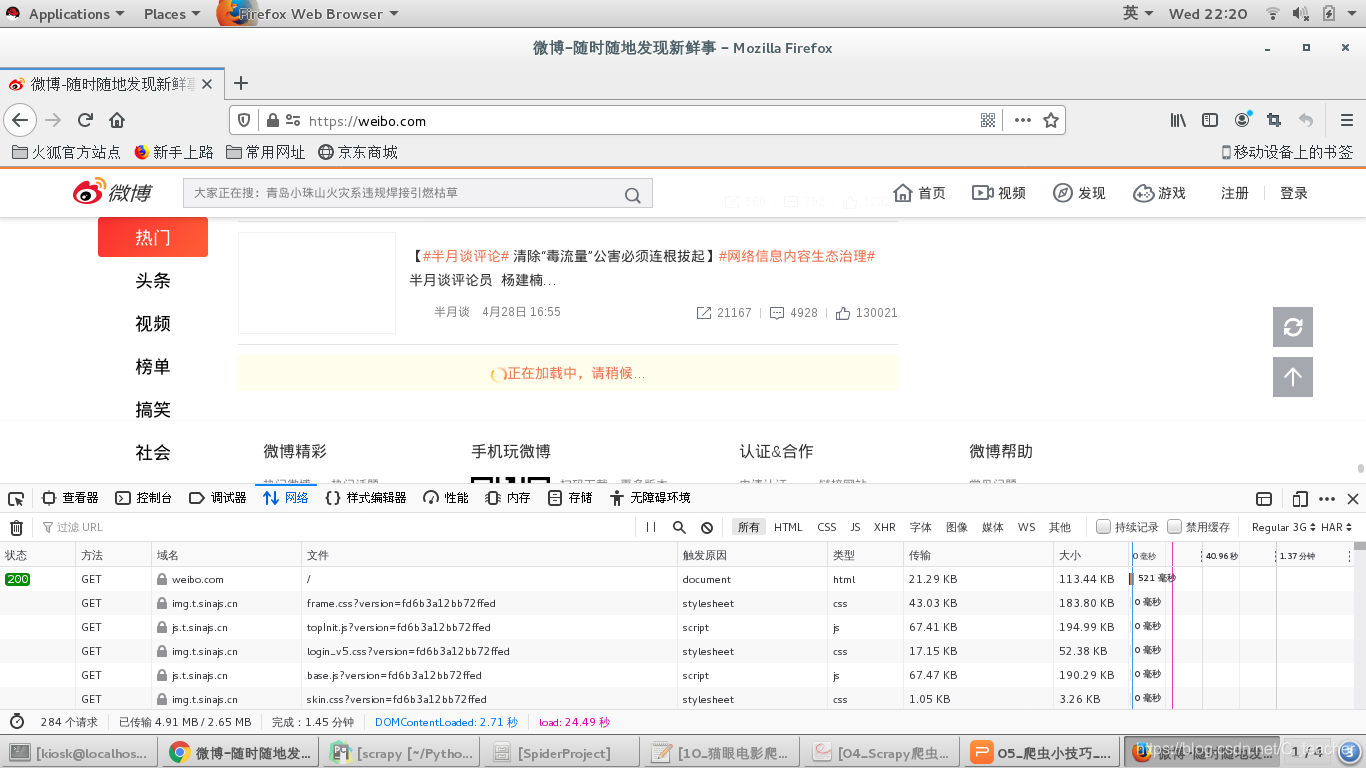Screen dimensions: 1366x768
Task: Select the frame.css request row
Action: (x=565, y=603)
